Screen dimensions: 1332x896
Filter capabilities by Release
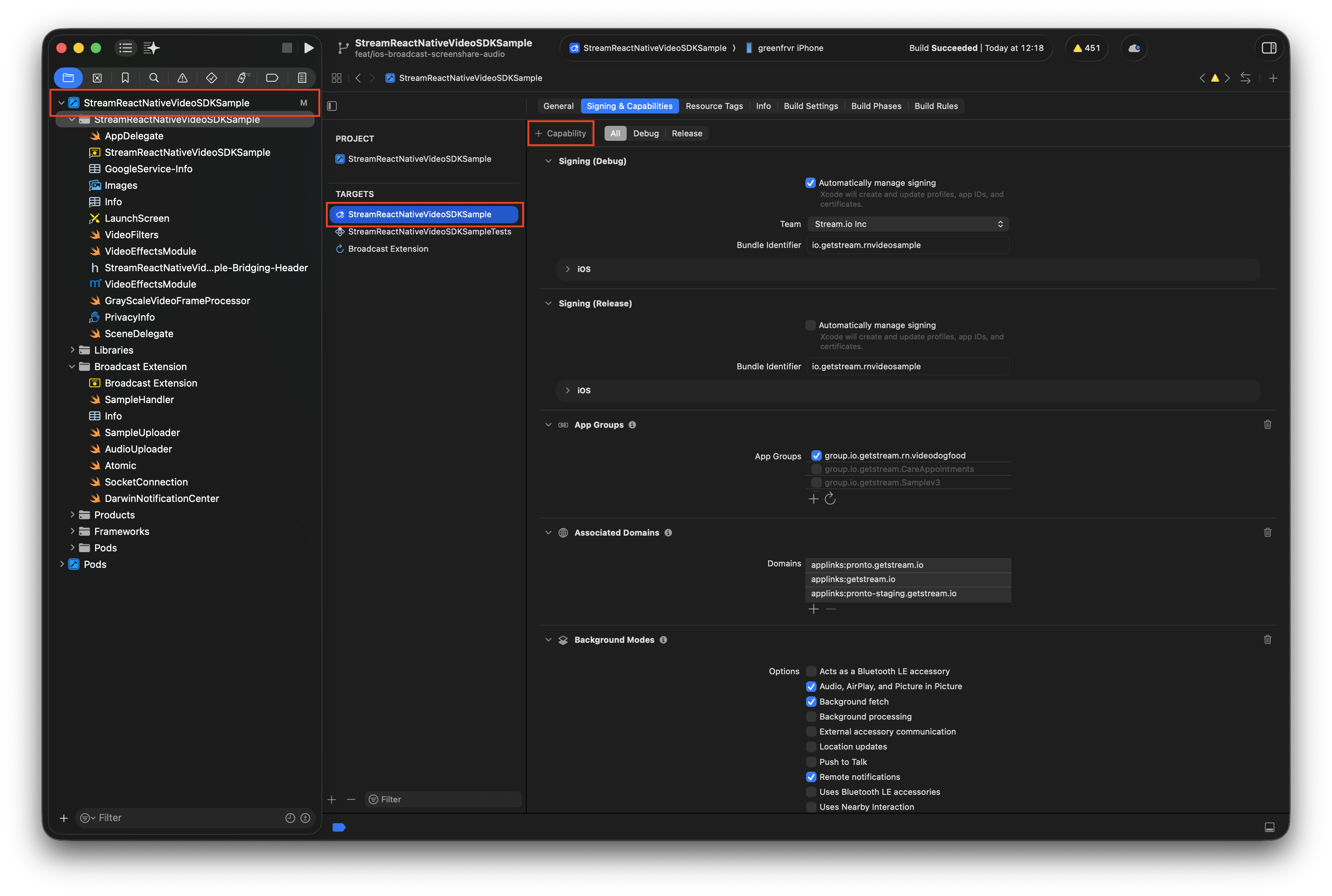(x=686, y=133)
